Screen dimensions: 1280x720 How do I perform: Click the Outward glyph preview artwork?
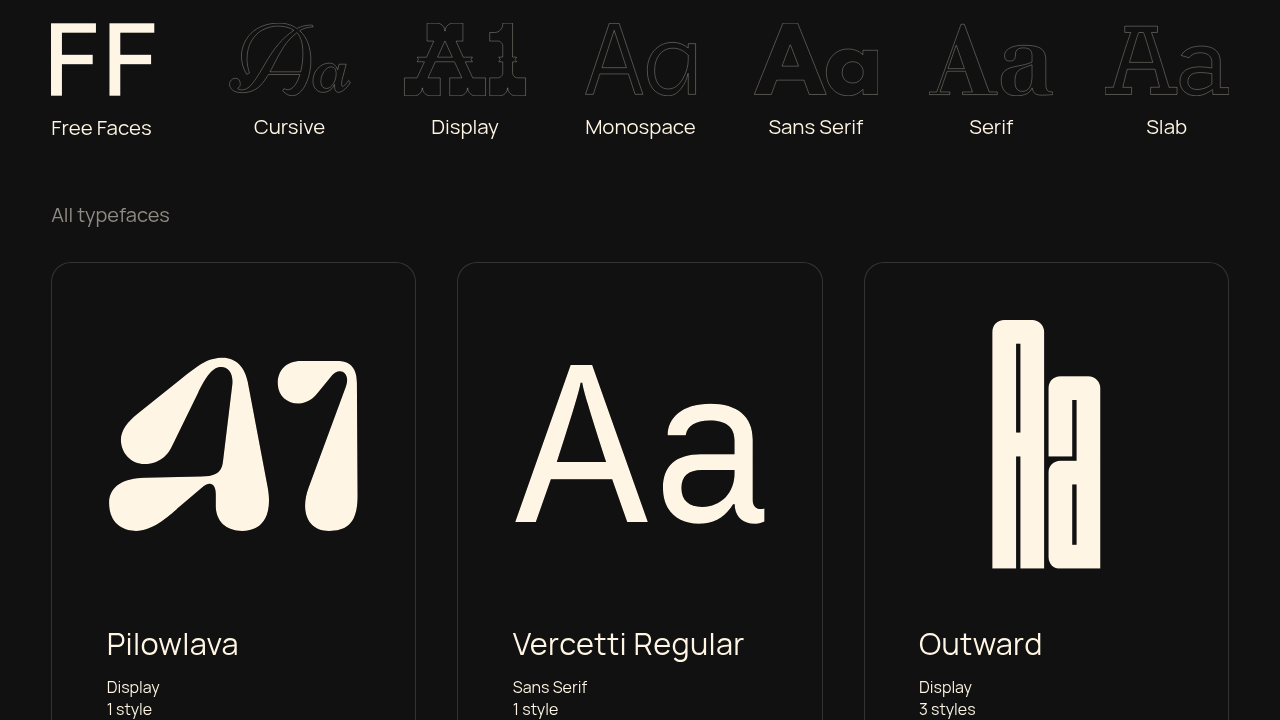coord(1046,445)
